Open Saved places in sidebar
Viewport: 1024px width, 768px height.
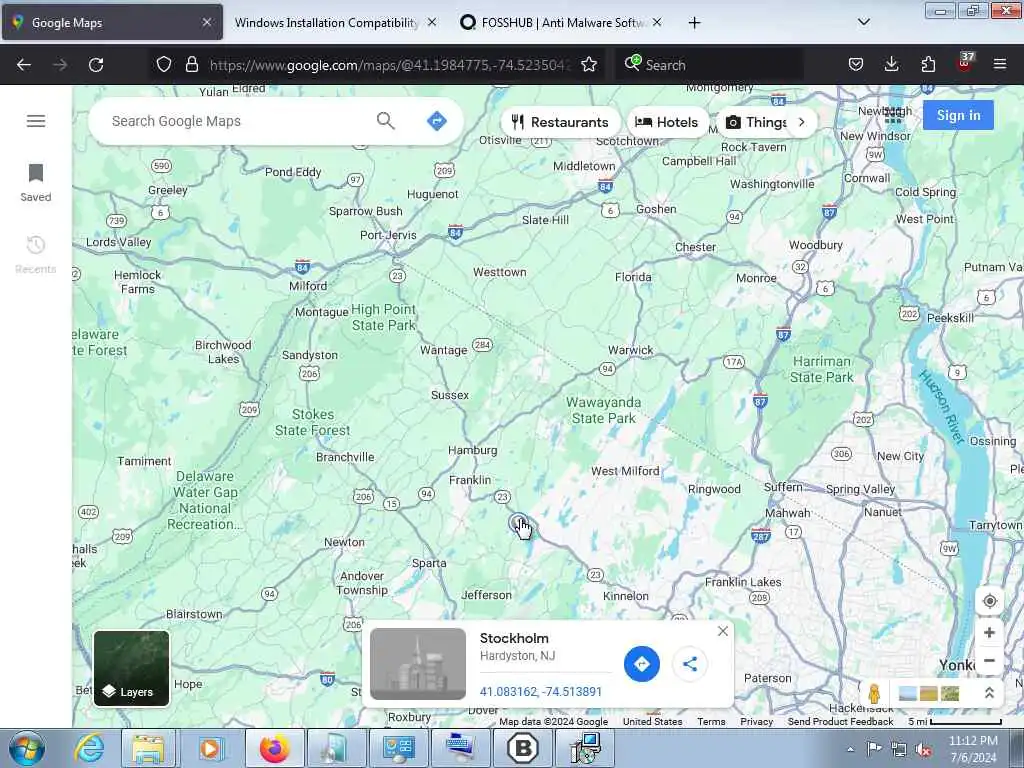pos(36,183)
